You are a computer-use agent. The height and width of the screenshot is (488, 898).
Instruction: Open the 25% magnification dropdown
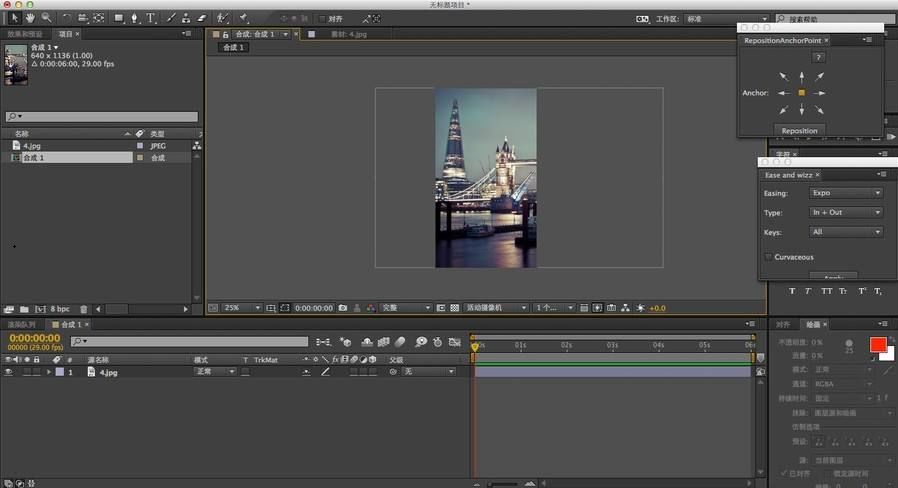(x=242, y=308)
